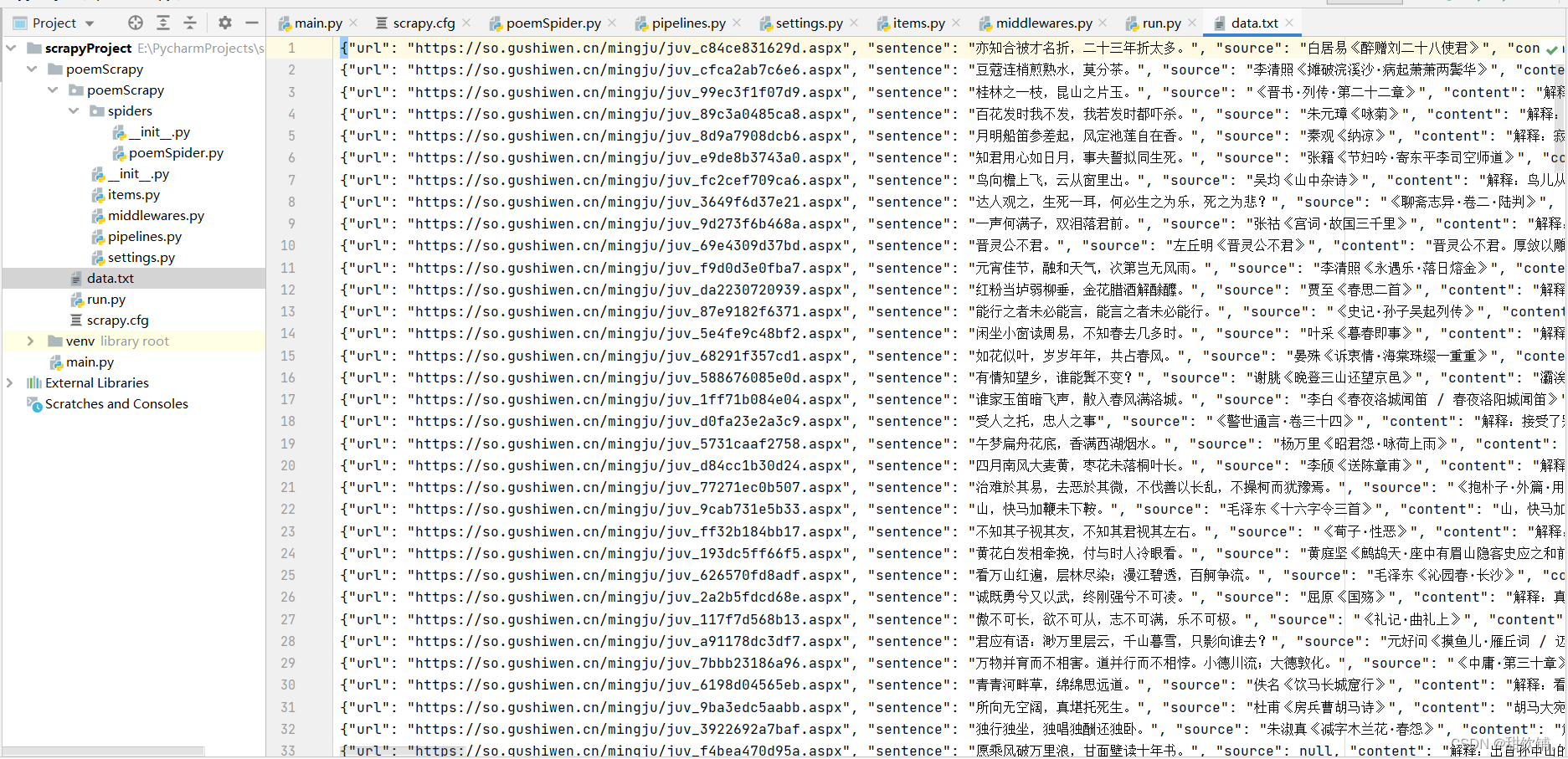1568x759 pixels.
Task: Switch to the main.py tab
Action: (318, 23)
